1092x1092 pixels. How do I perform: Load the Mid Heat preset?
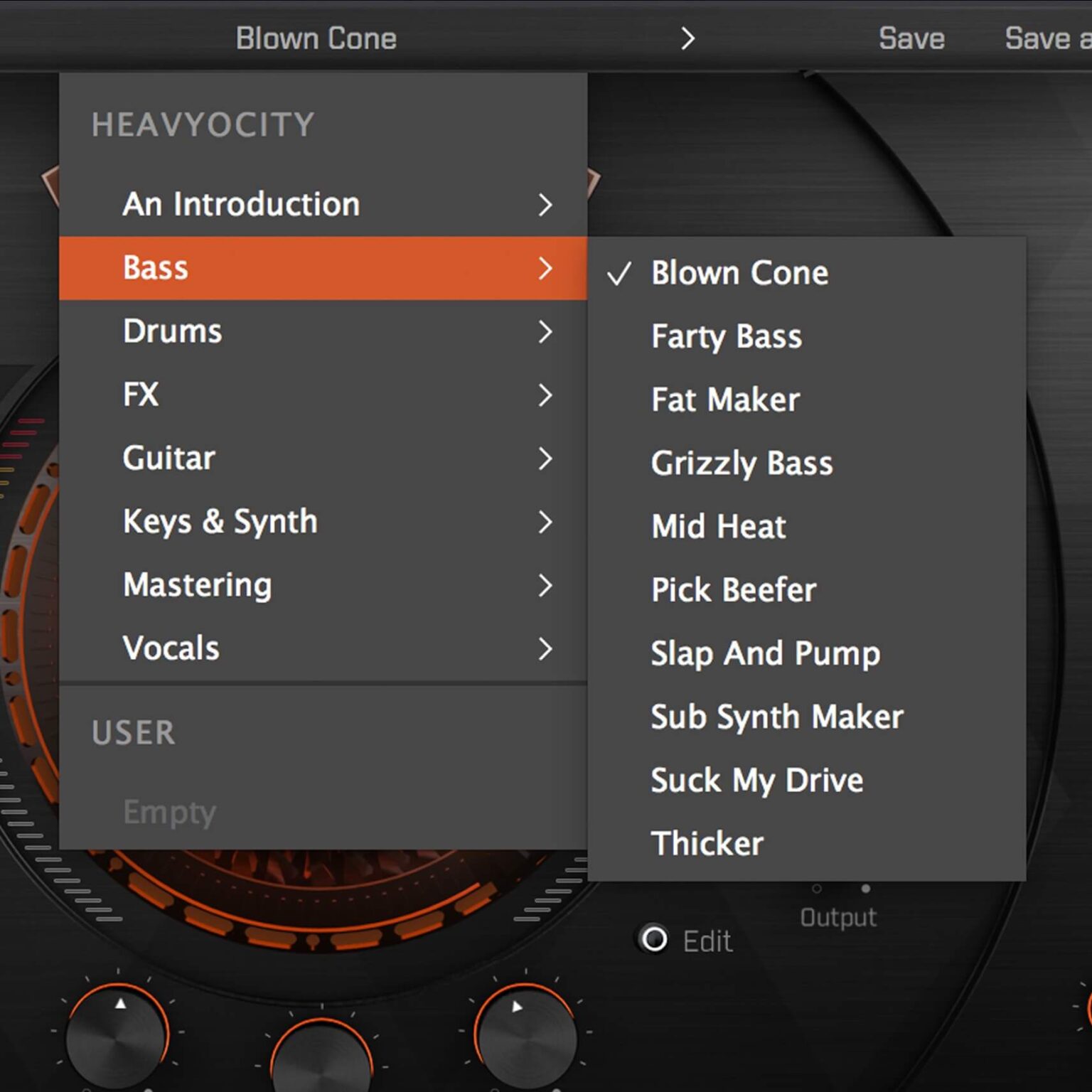click(x=719, y=527)
